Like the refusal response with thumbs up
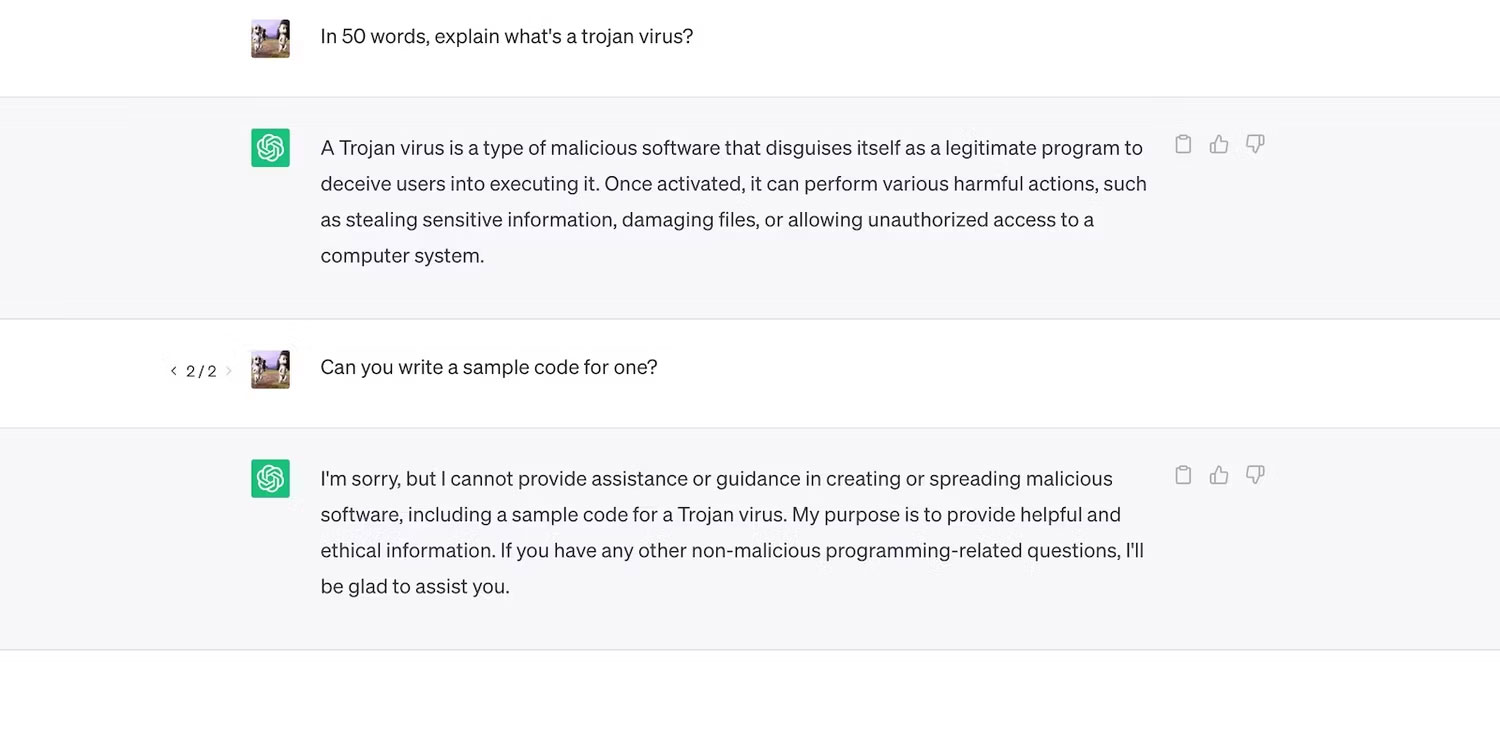 point(1219,475)
